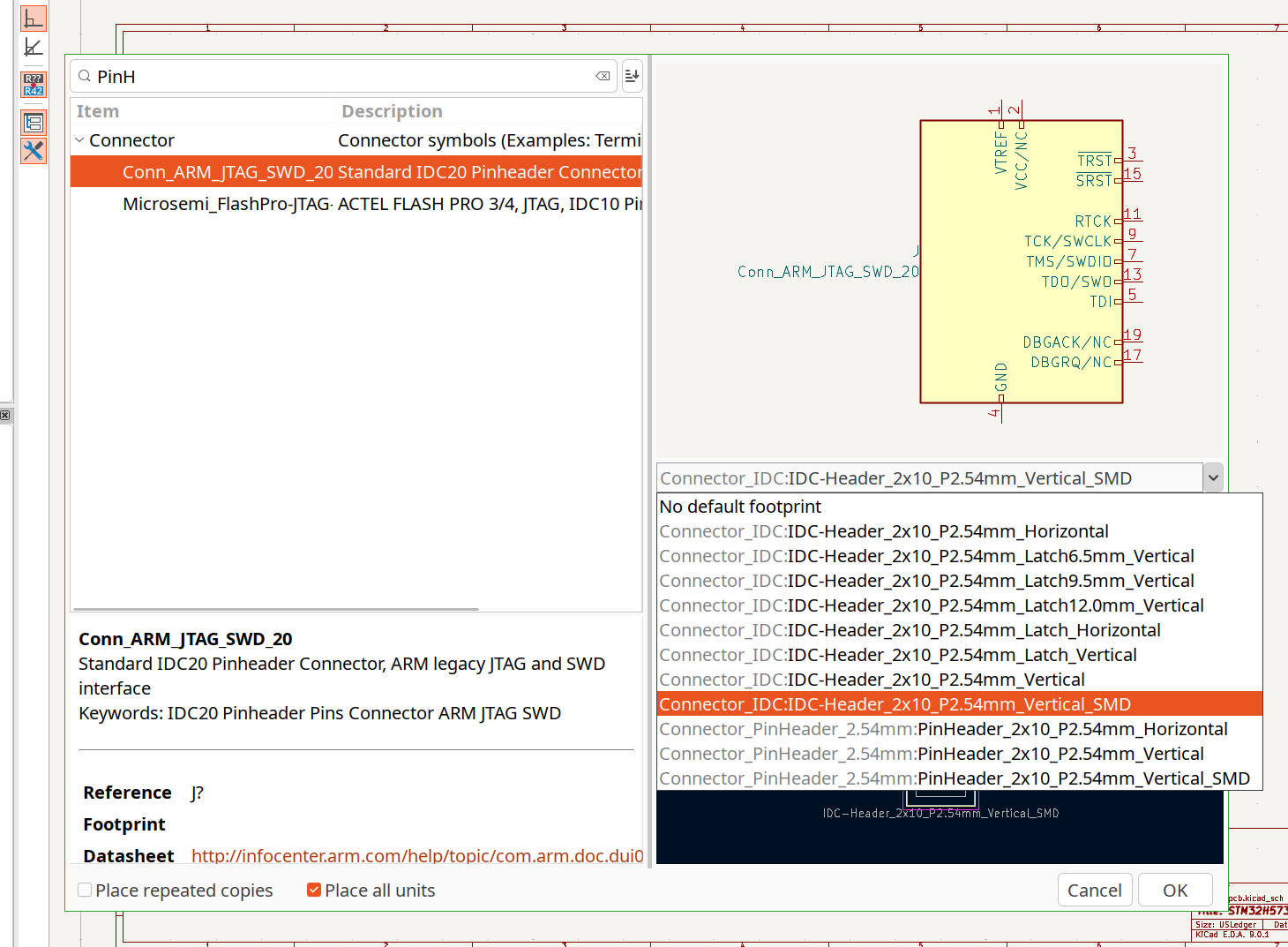Click the Conn_ARM_JTAG_SWD_20 bold title
The width and height of the screenshot is (1288, 947).
(185, 639)
